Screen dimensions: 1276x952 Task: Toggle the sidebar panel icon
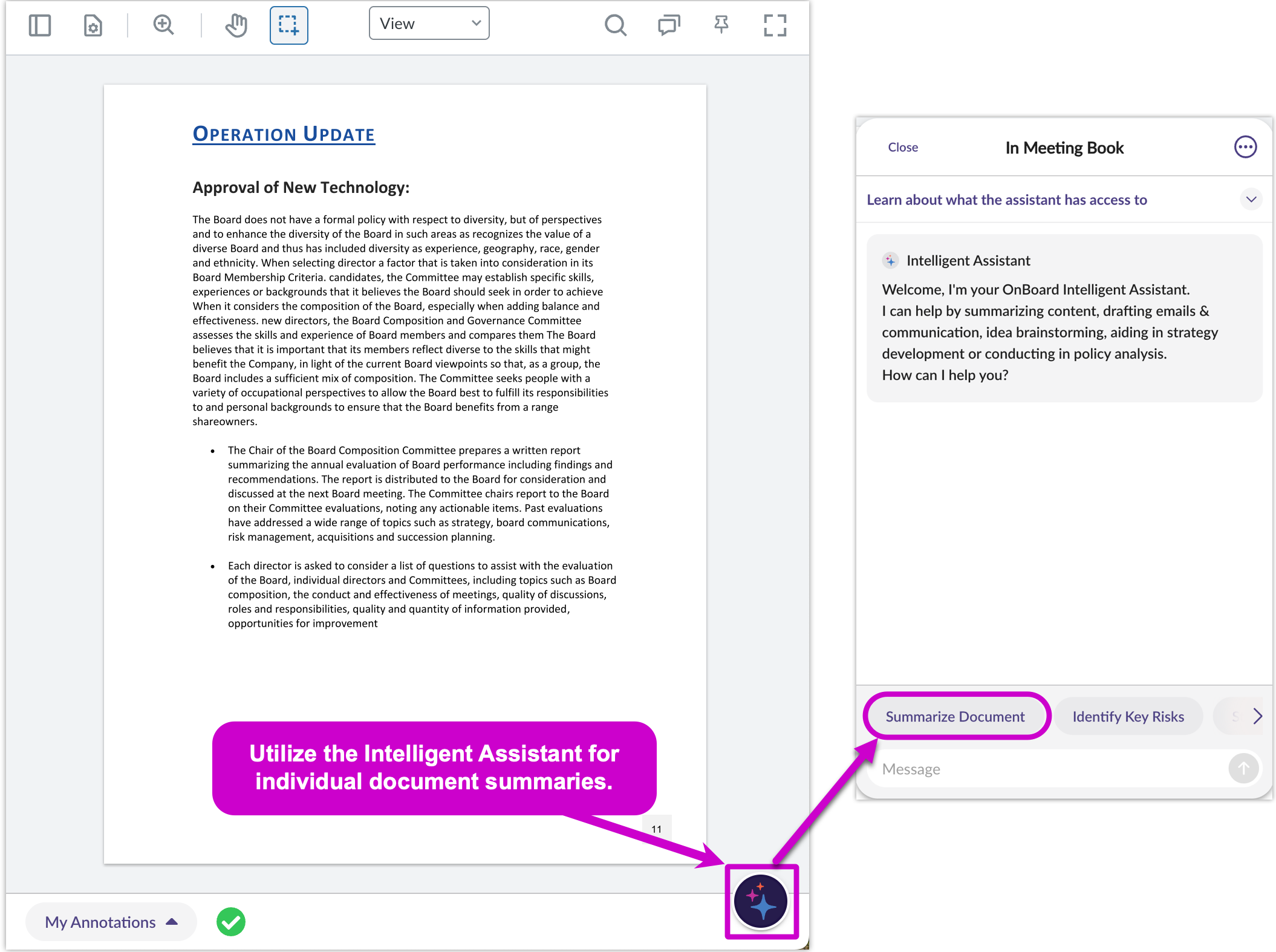click(40, 25)
